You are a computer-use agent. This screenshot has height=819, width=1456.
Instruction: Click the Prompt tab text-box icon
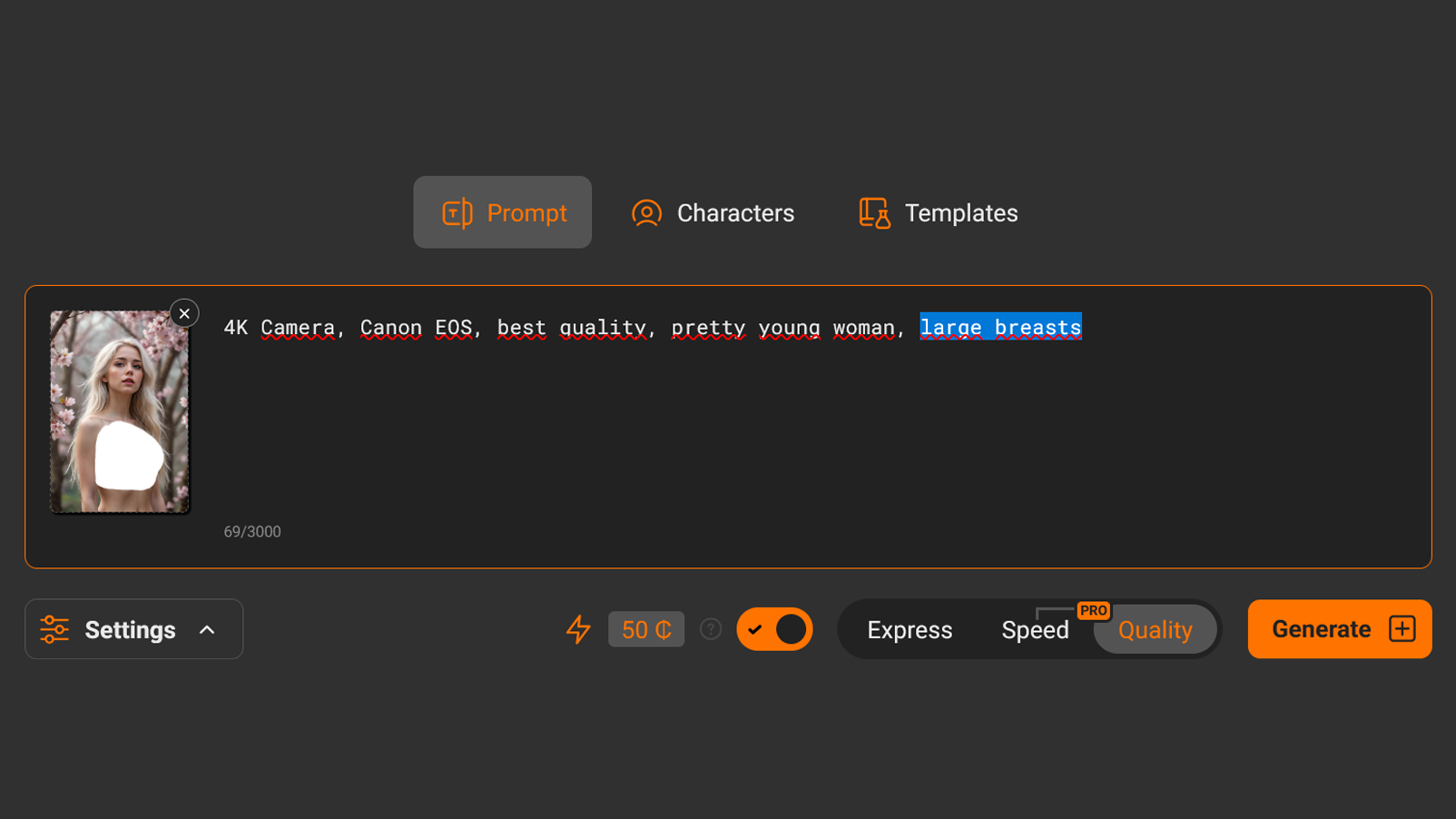pyautogui.click(x=457, y=213)
